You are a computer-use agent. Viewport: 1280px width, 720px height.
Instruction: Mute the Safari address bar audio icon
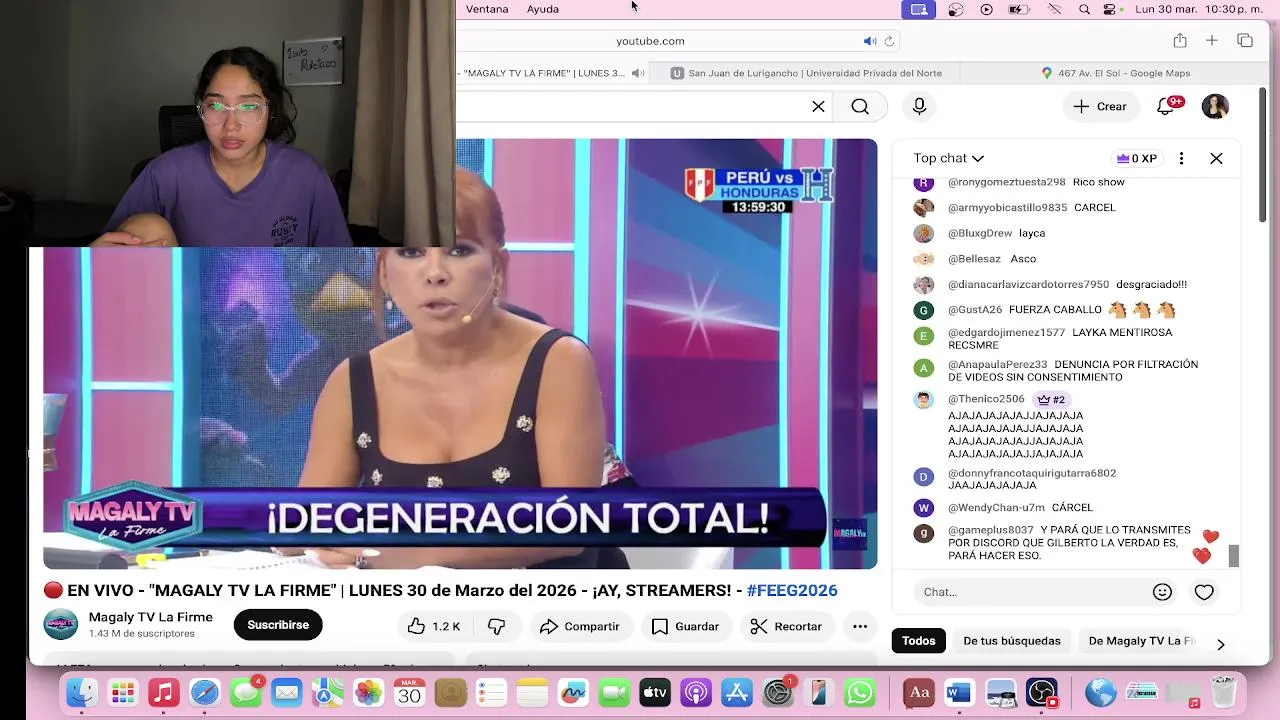869,41
